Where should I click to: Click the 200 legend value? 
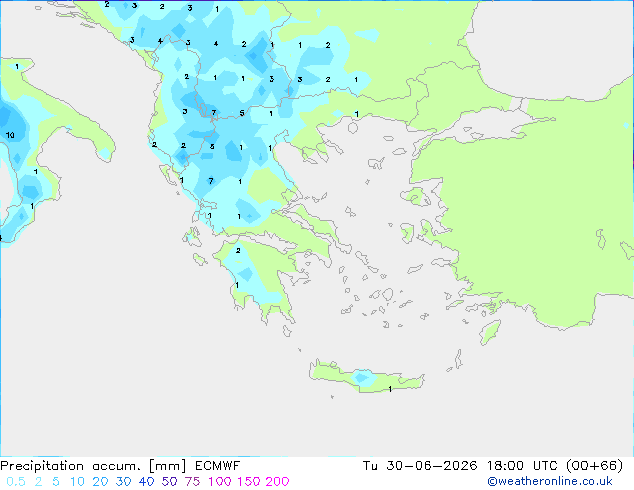pyautogui.click(x=277, y=482)
